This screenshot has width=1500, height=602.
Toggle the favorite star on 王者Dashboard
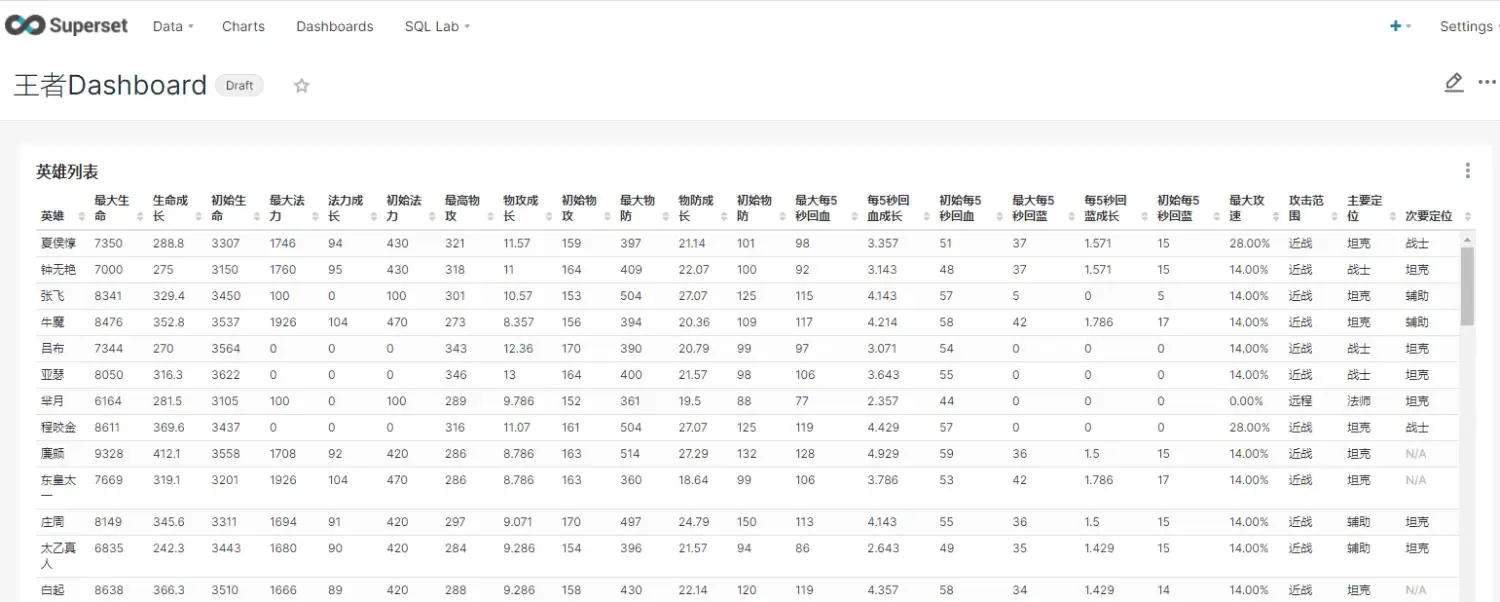301,85
